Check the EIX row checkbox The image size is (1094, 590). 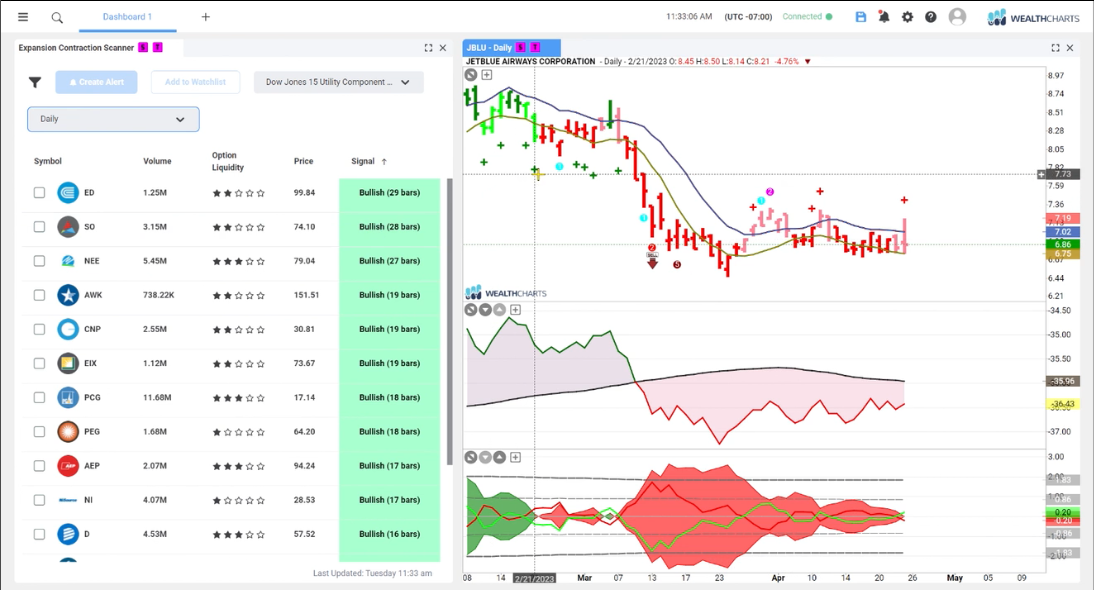point(39,363)
